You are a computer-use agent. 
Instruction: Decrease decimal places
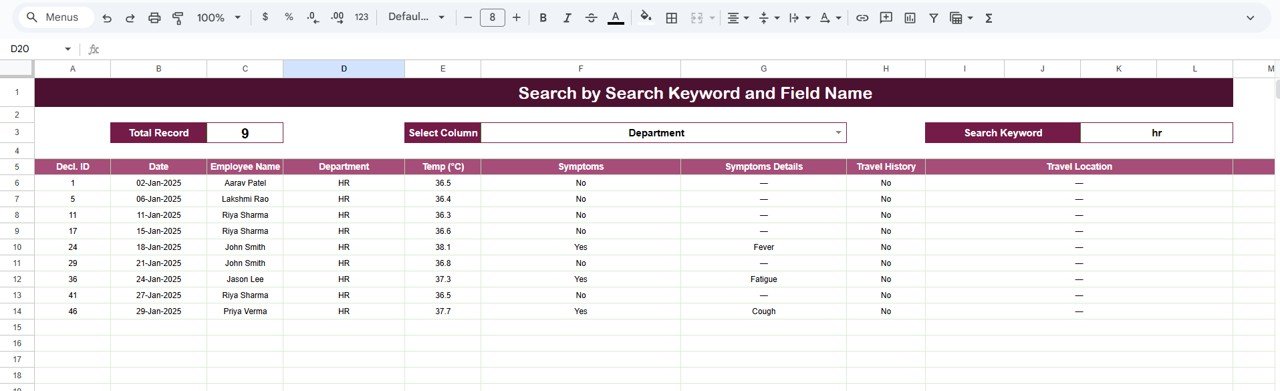[x=313, y=18]
